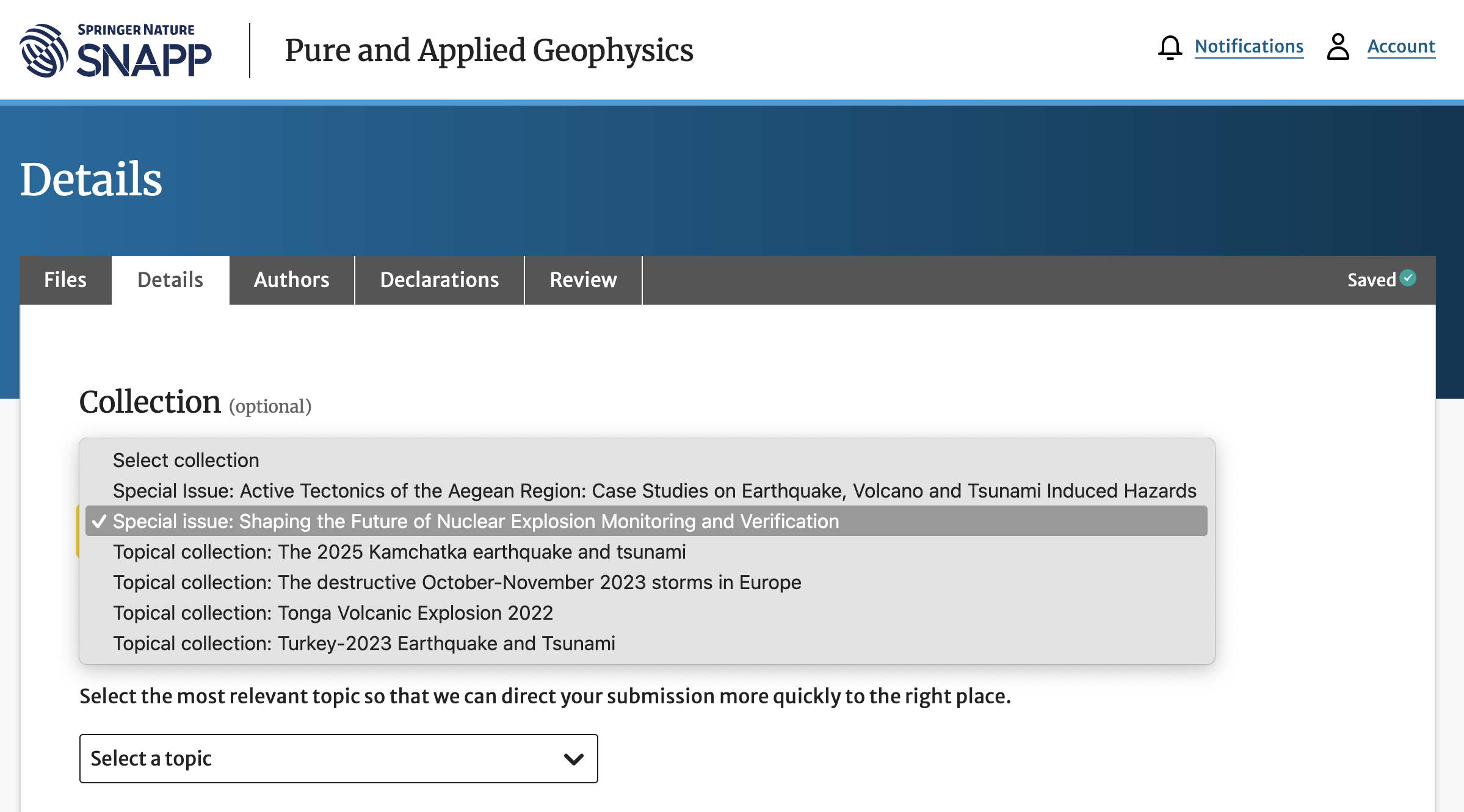Image resolution: width=1464 pixels, height=812 pixels.
Task: Select Turkey-2023 Earthquake and Tsunami collection
Action: pyautogui.click(x=364, y=643)
